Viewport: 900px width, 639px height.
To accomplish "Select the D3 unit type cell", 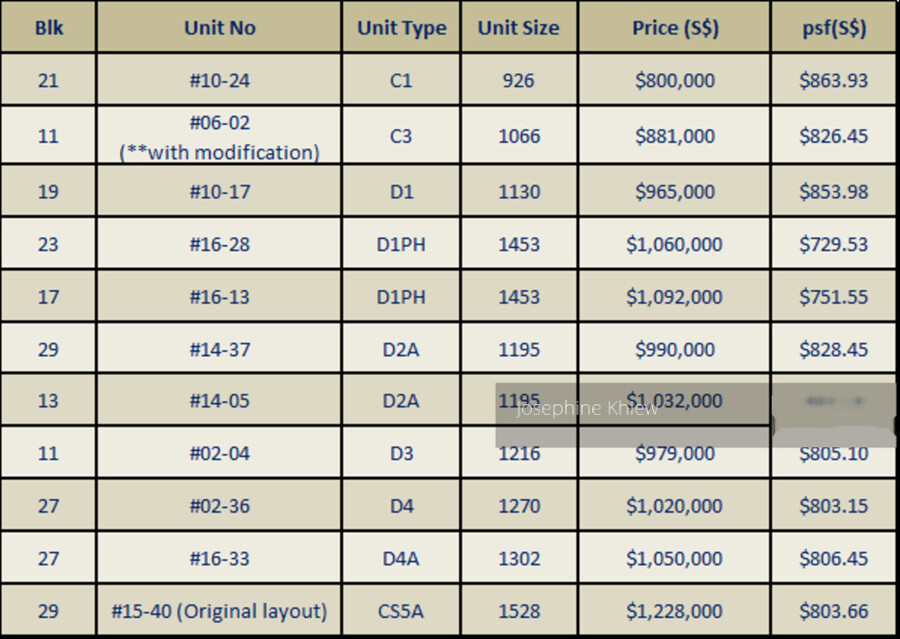I will (x=401, y=453).
